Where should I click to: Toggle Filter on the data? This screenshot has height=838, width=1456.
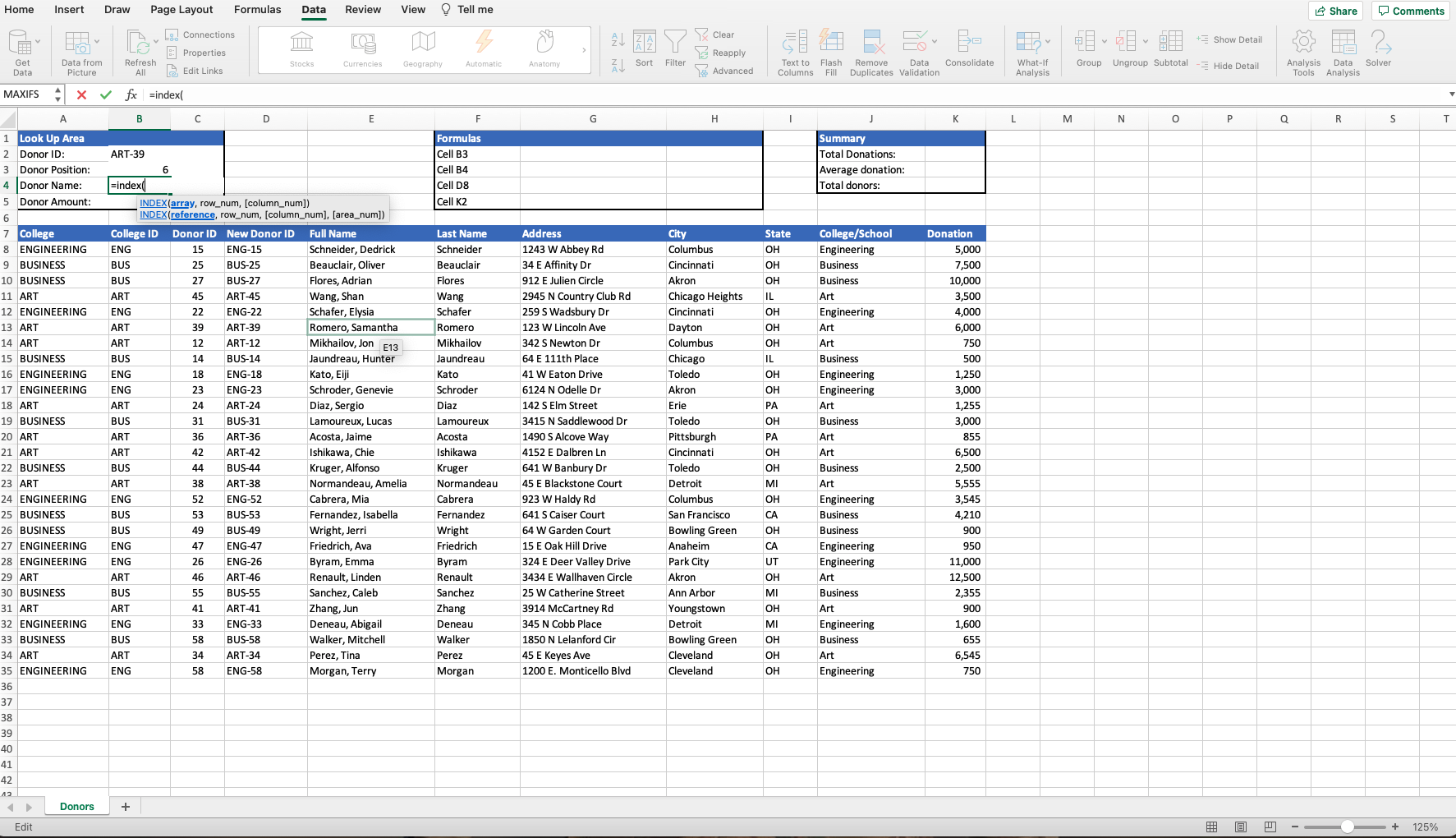[x=674, y=49]
